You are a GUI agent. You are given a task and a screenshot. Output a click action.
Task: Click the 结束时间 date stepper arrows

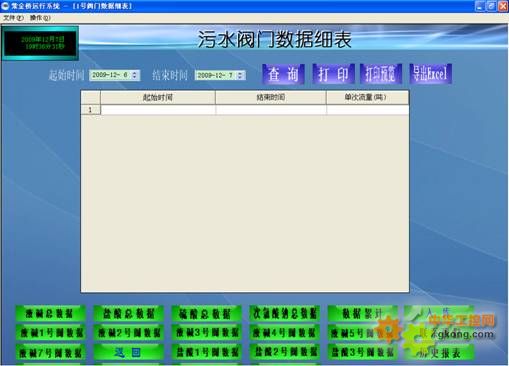tap(240, 75)
